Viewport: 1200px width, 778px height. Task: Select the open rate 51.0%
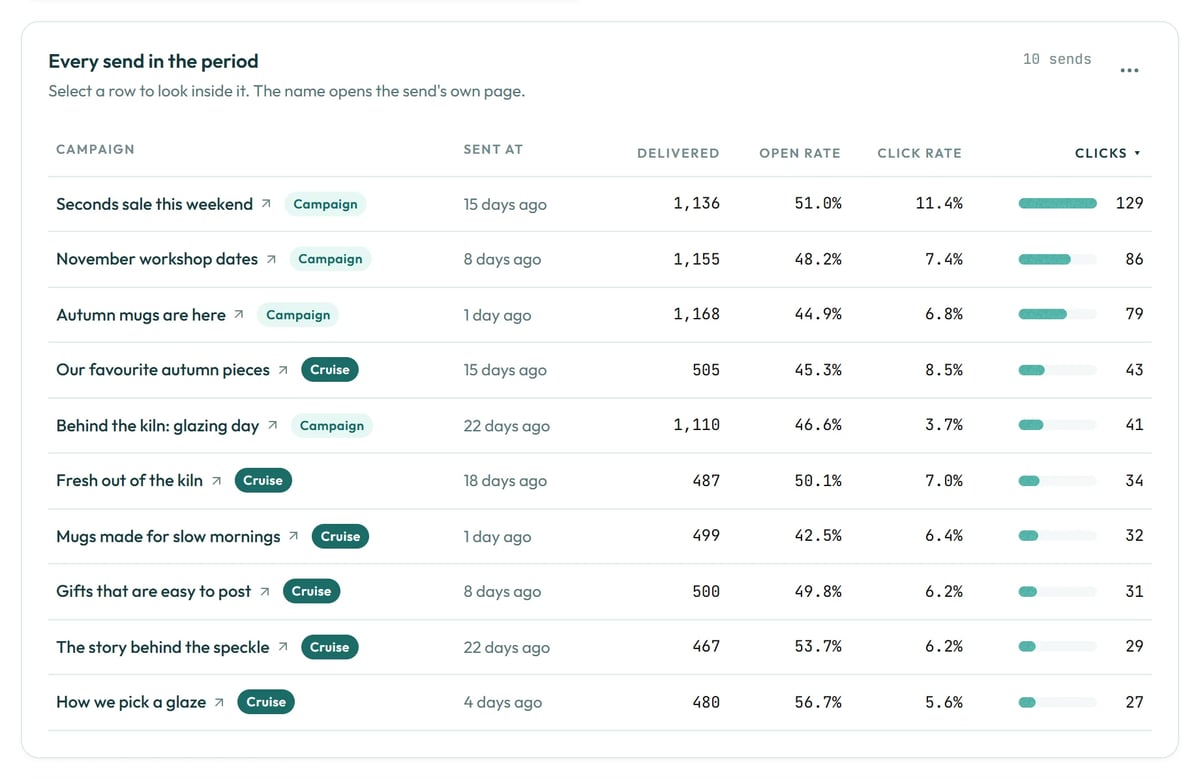pyautogui.click(x=818, y=204)
